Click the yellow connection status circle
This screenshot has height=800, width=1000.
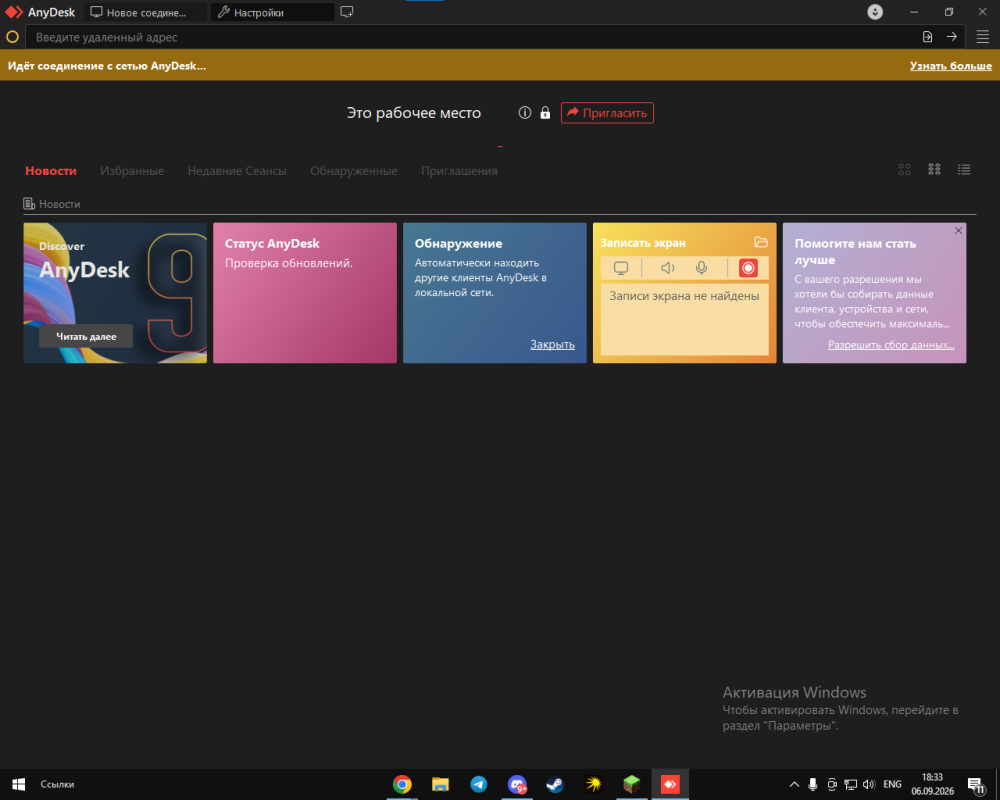pyautogui.click(x=12, y=37)
